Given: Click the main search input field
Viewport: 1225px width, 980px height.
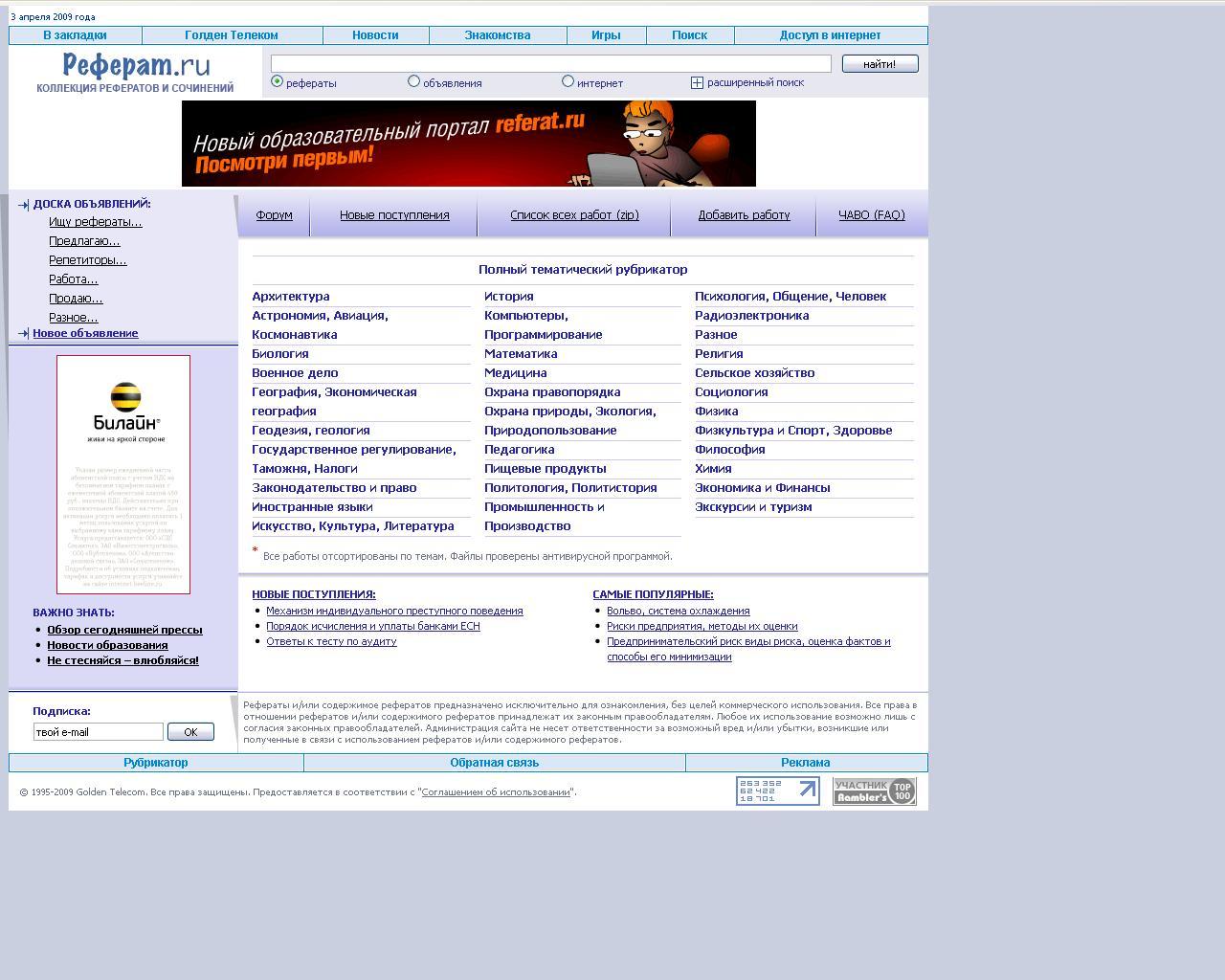Looking at the screenshot, I should 551,63.
